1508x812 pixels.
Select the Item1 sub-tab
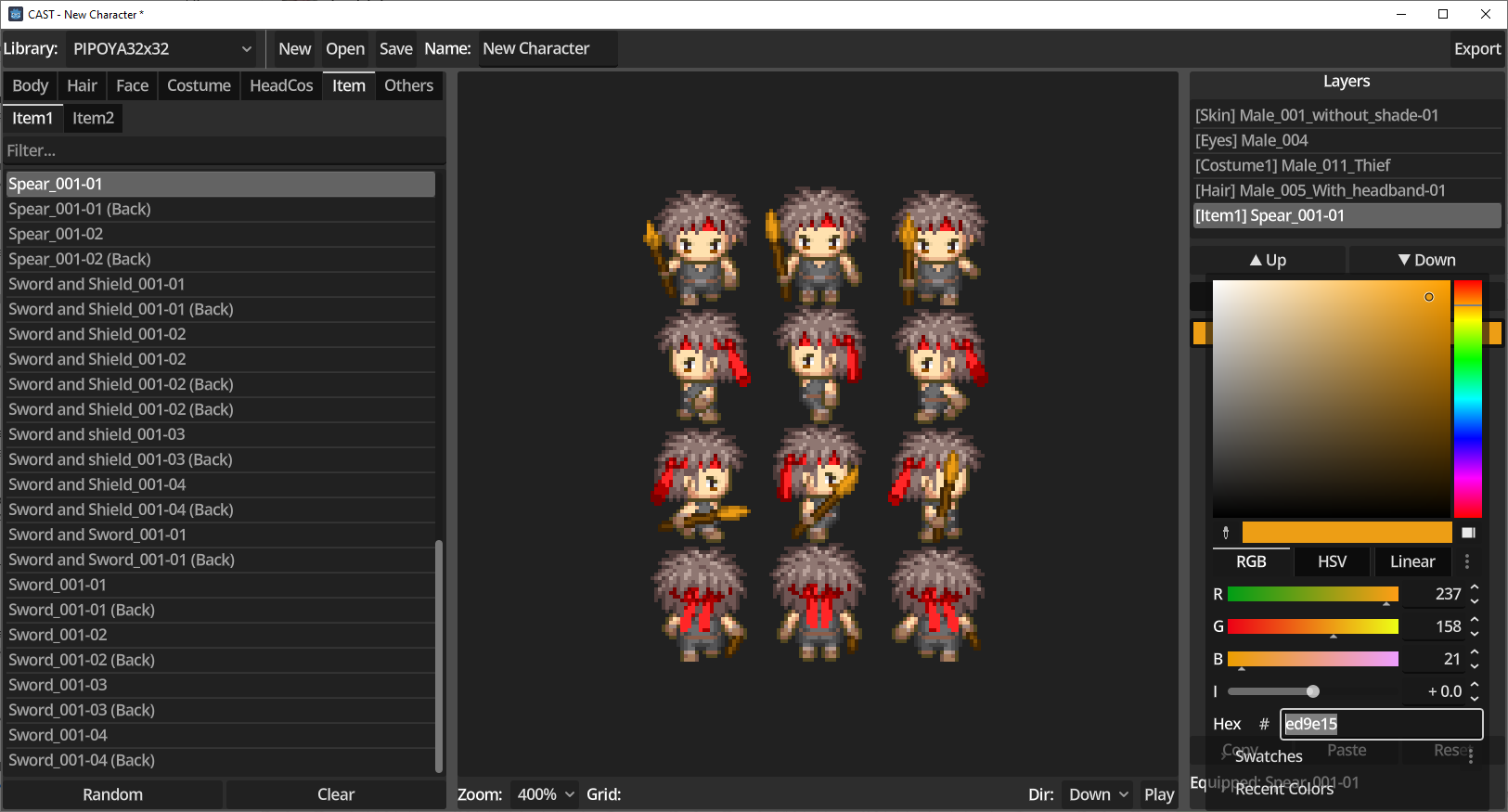click(32, 118)
